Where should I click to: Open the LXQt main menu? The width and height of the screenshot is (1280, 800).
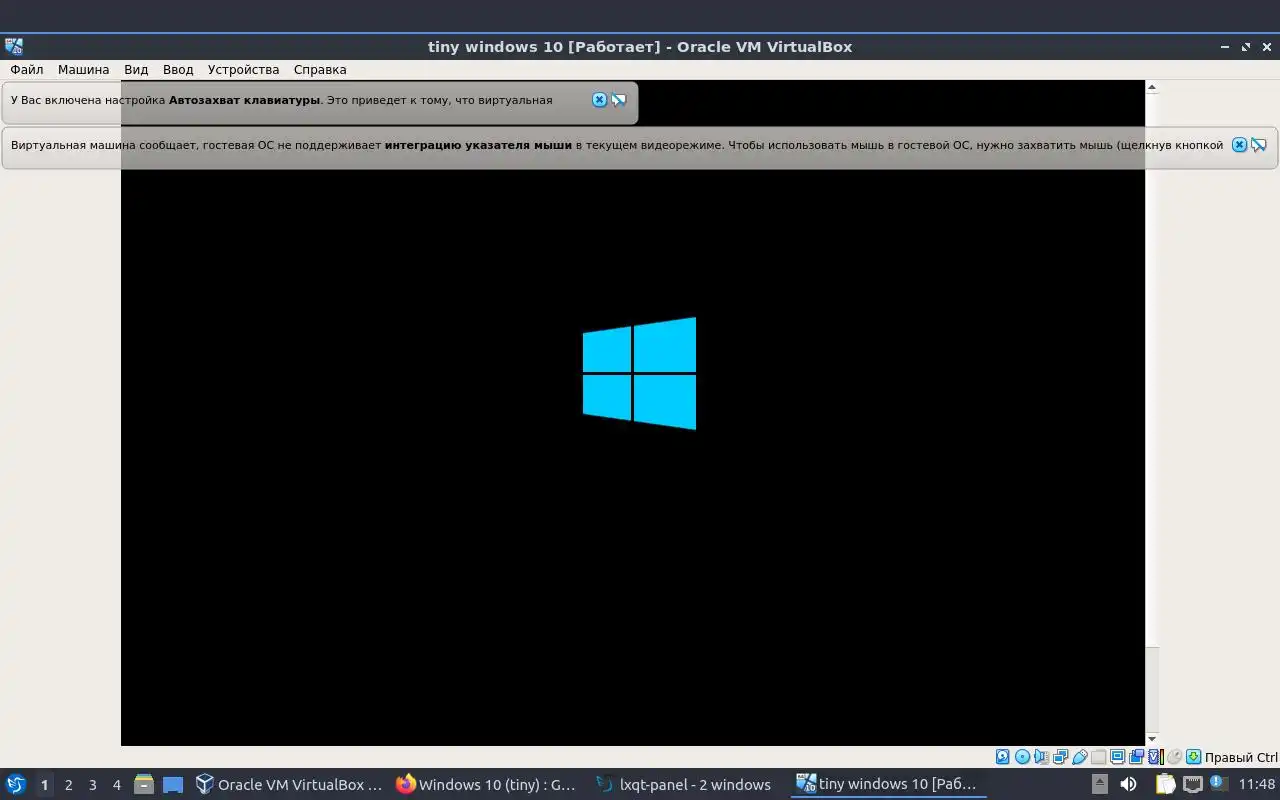point(15,784)
